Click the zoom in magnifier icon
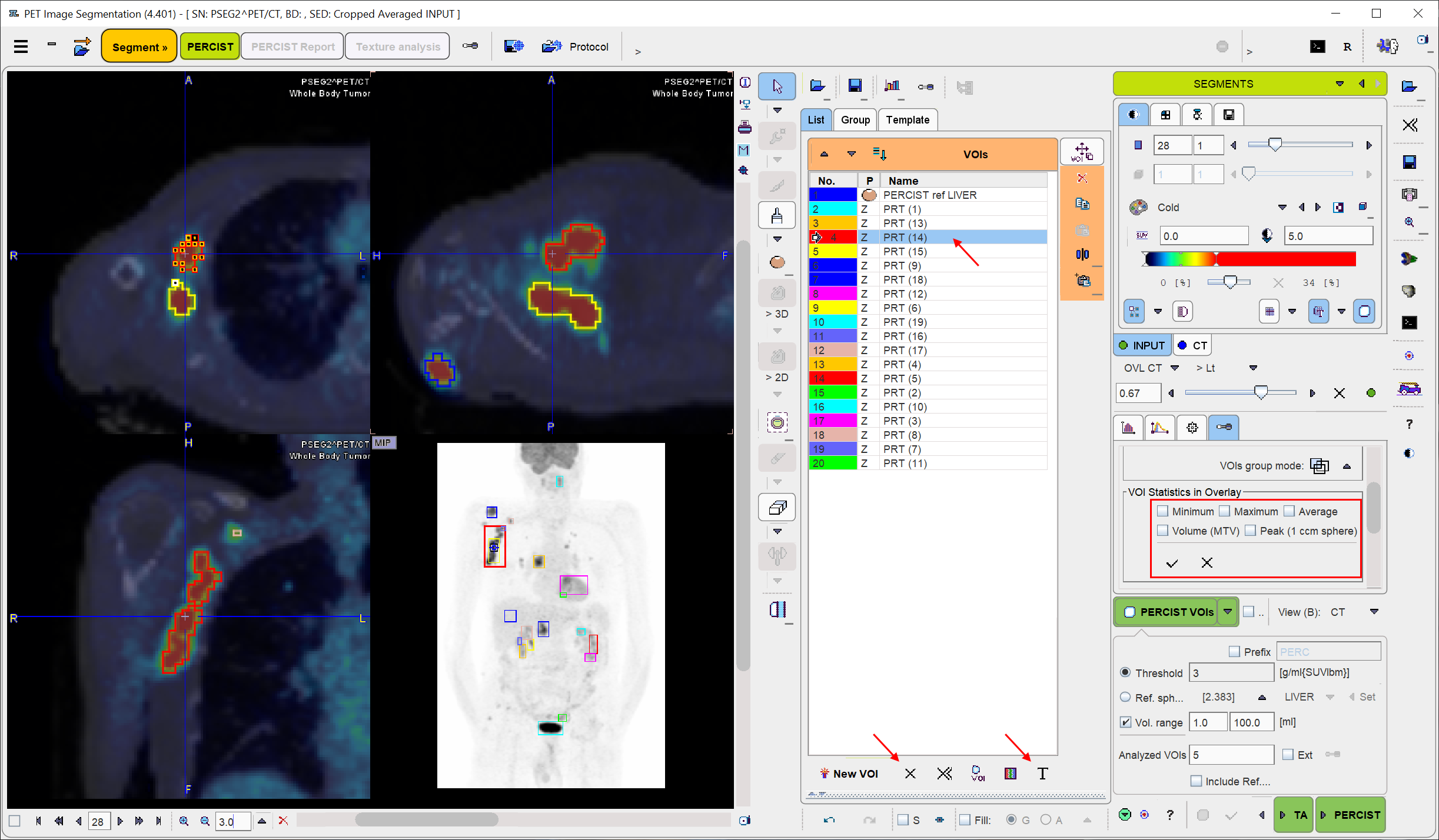Image resolution: width=1439 pixels, height=840 pixels. [x=184, y=821]
